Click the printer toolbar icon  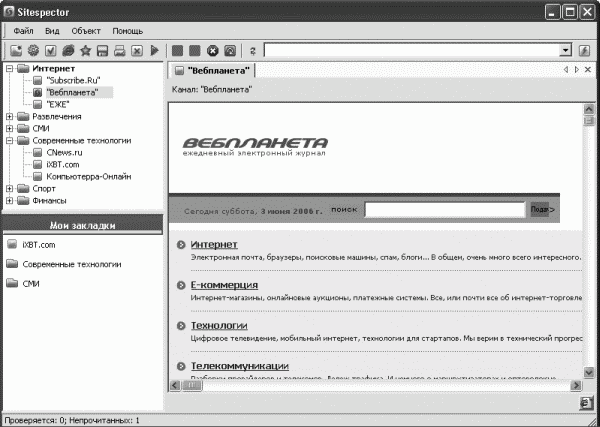click(x=120, y=51)
